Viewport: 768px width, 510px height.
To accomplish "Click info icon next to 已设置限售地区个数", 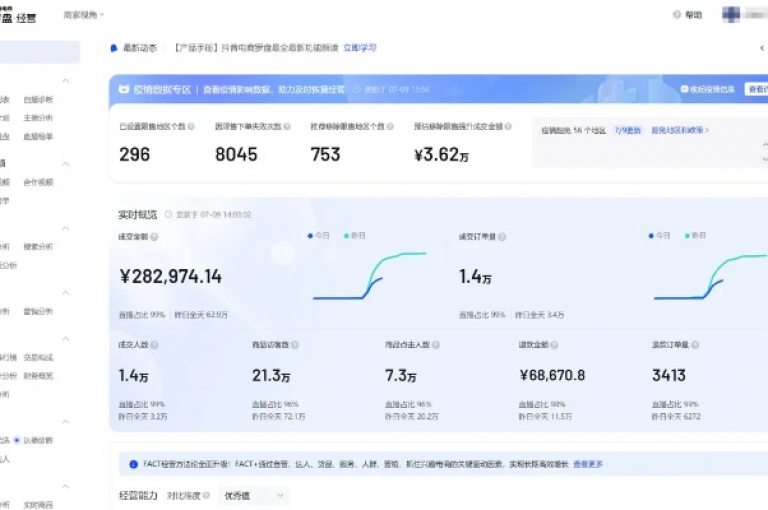I will tap(191, 126).
